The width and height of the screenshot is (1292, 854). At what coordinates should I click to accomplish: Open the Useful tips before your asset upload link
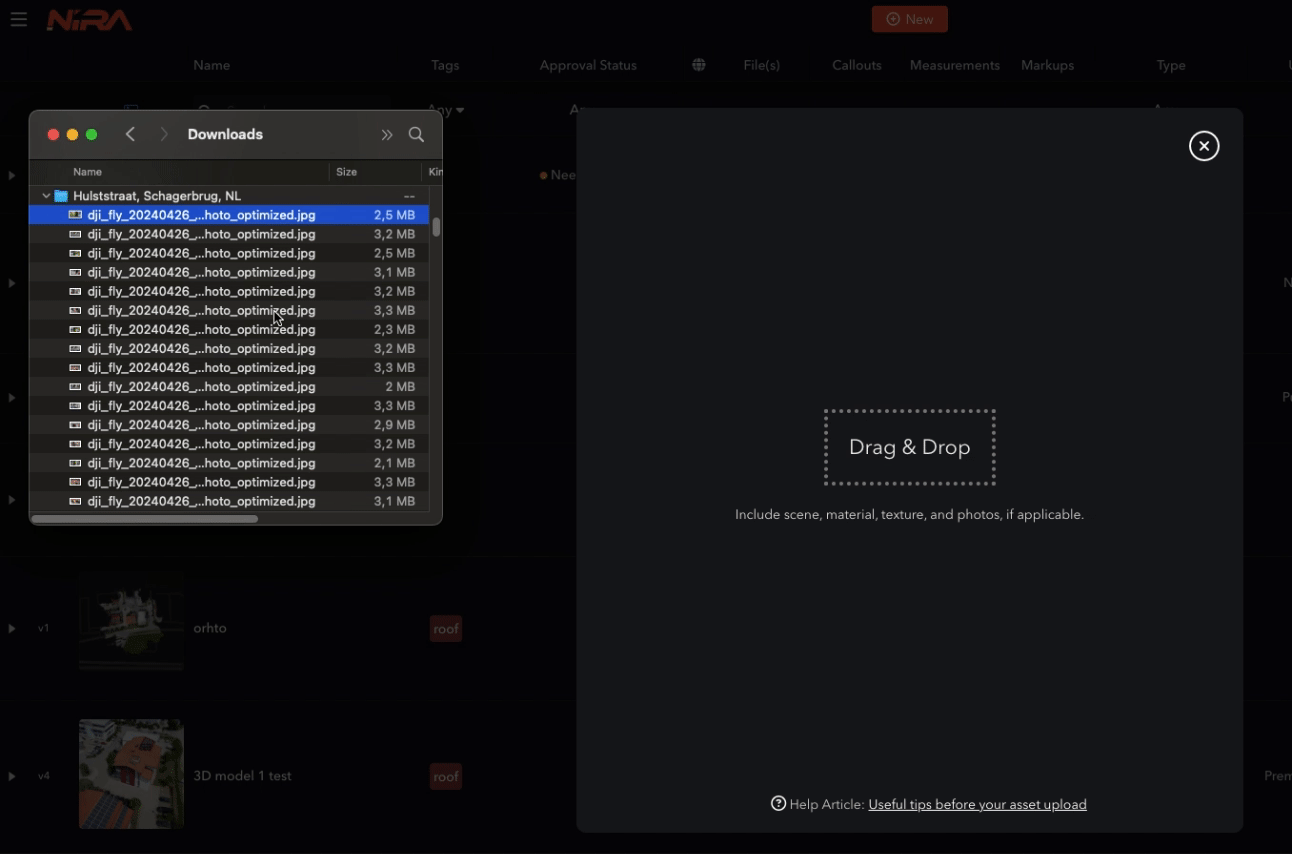[x=977, y=804]
